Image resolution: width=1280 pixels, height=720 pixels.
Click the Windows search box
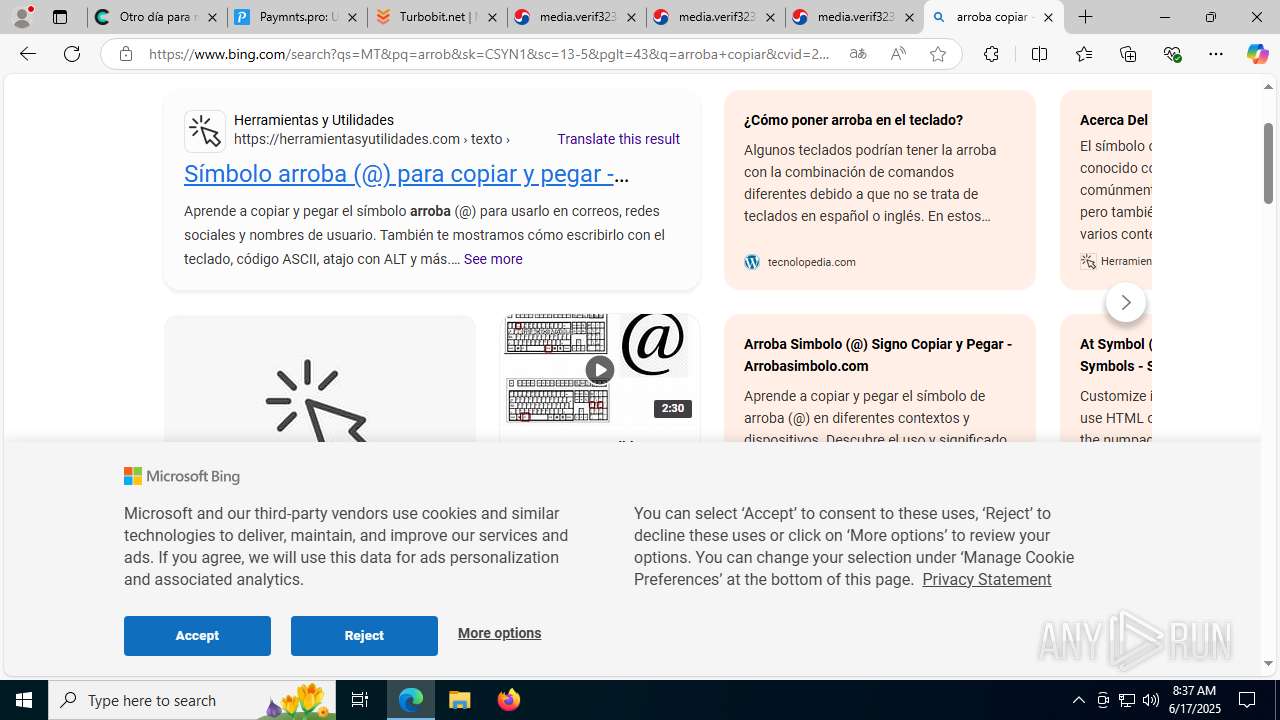click(194, 700)
